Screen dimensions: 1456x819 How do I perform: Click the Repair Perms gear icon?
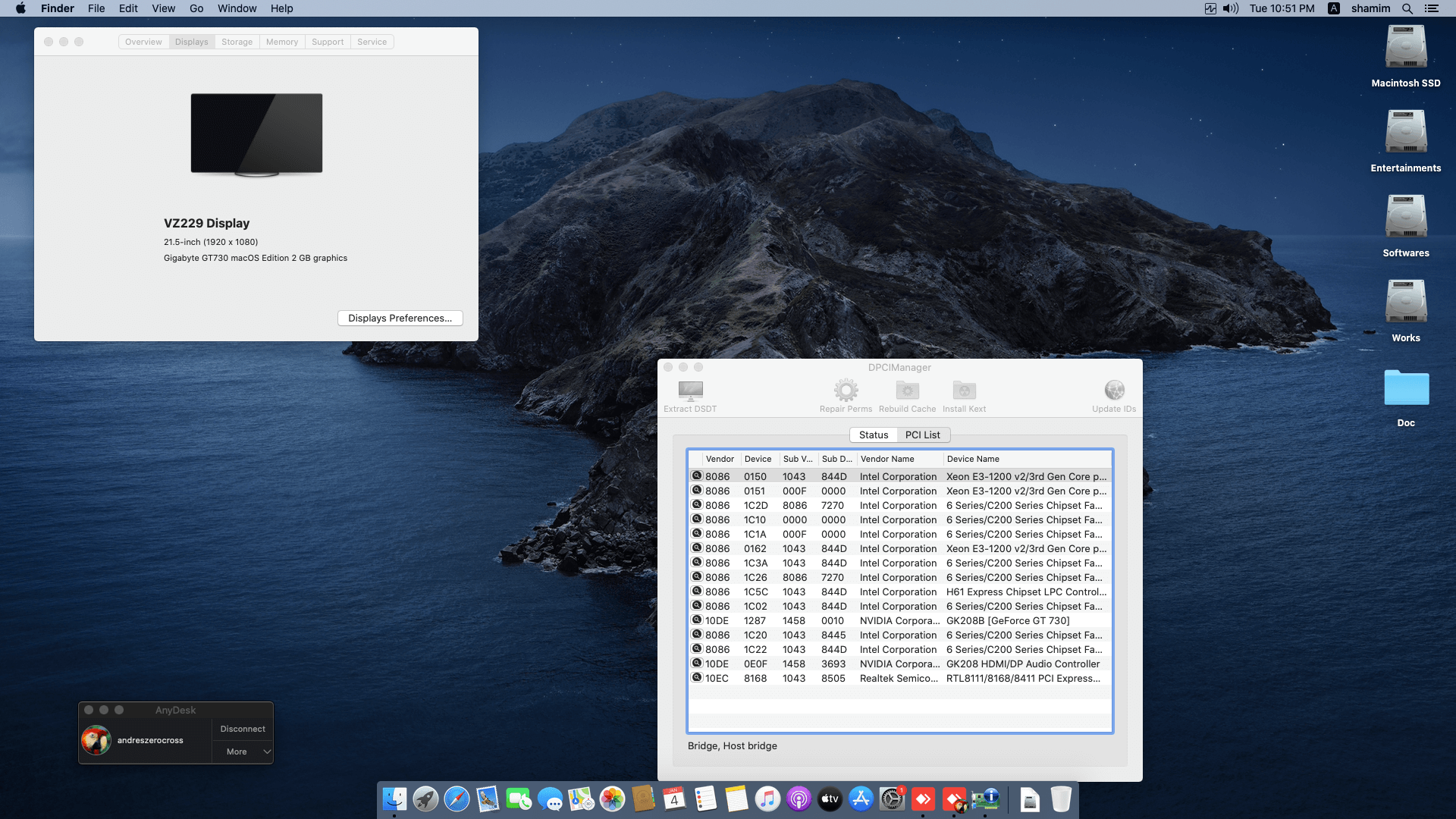tap(846, 391)
